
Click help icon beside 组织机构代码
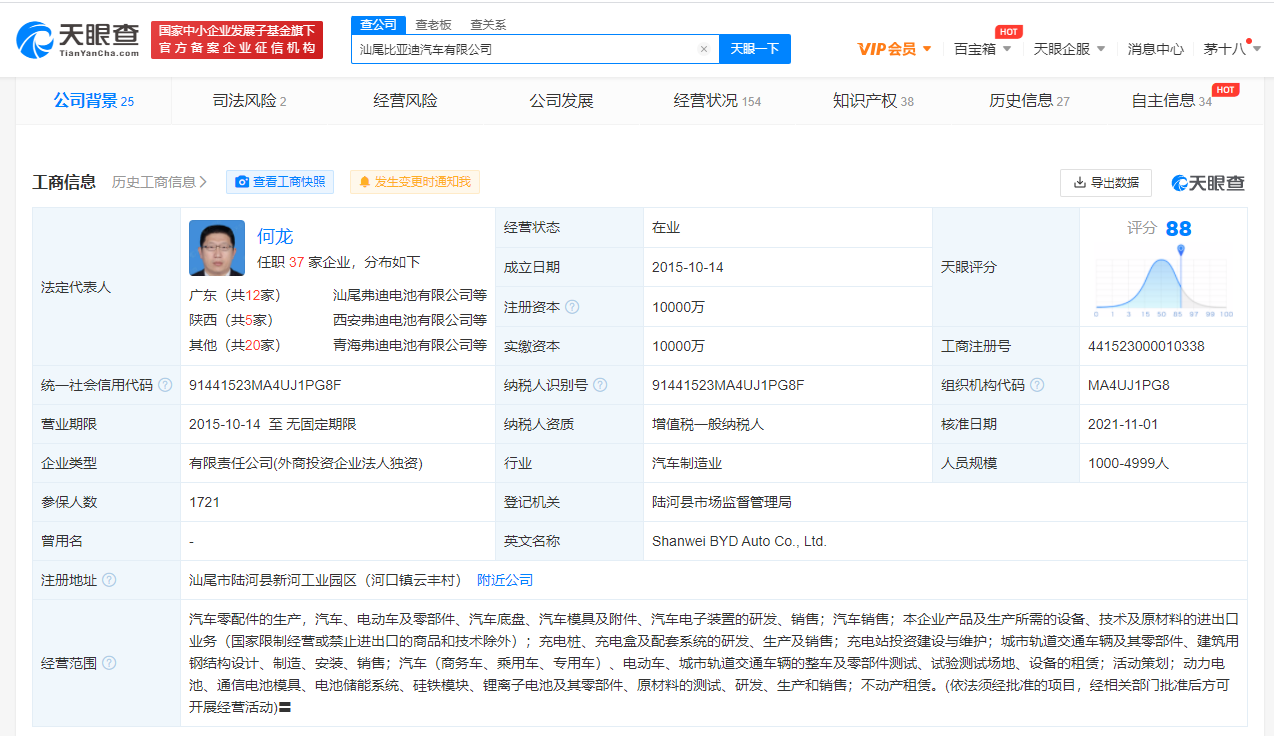[x=1037, y=385]
